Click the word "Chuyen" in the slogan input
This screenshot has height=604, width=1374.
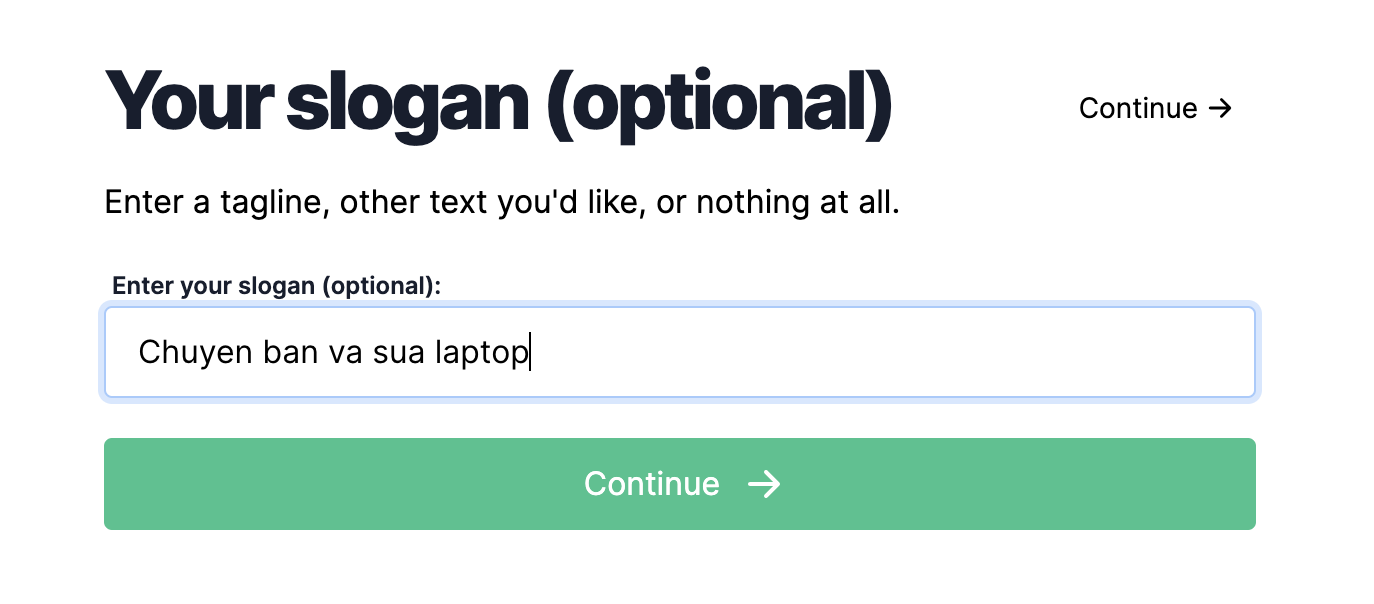pos(196,353)
